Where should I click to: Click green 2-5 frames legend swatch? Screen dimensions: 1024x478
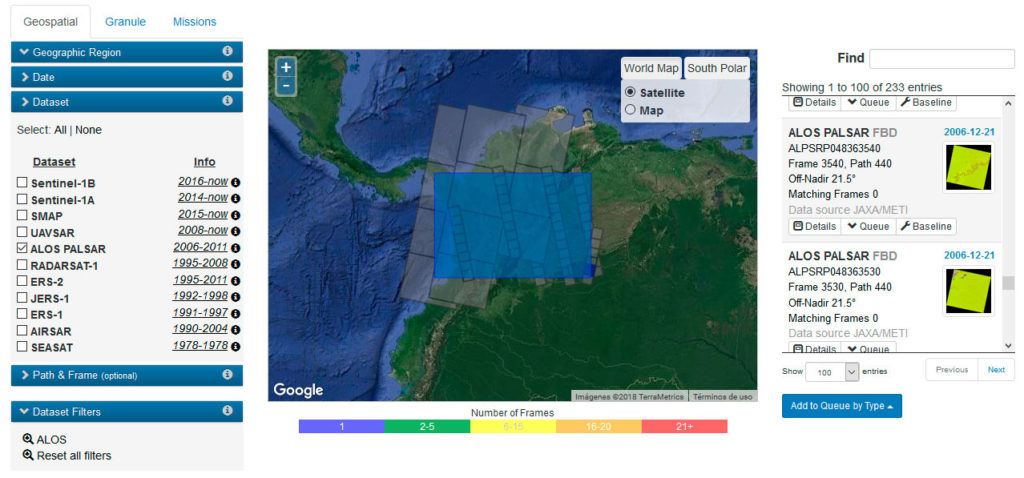click(427, 426)
